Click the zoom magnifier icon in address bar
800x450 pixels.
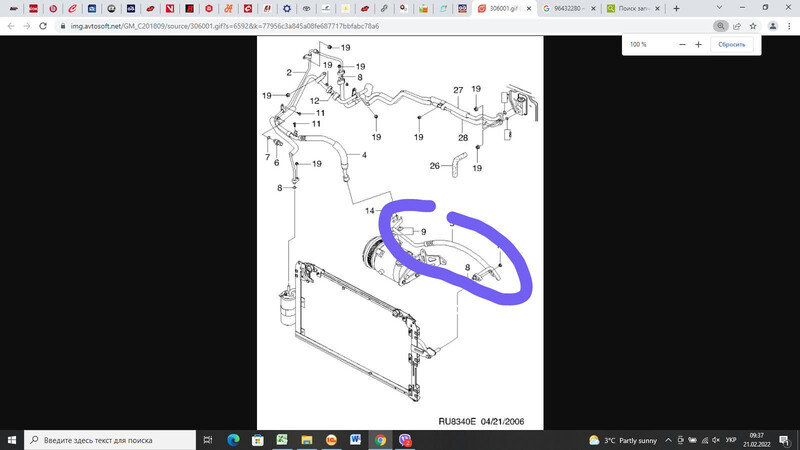(721, 26)
